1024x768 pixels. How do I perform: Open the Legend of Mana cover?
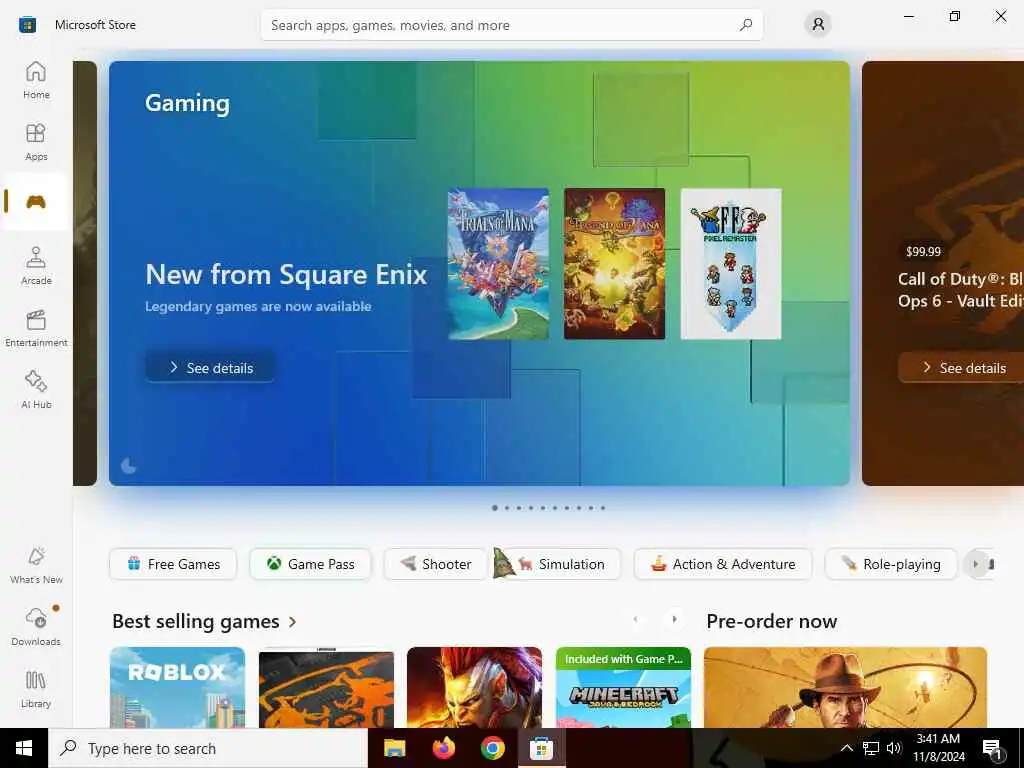(615, 264)
